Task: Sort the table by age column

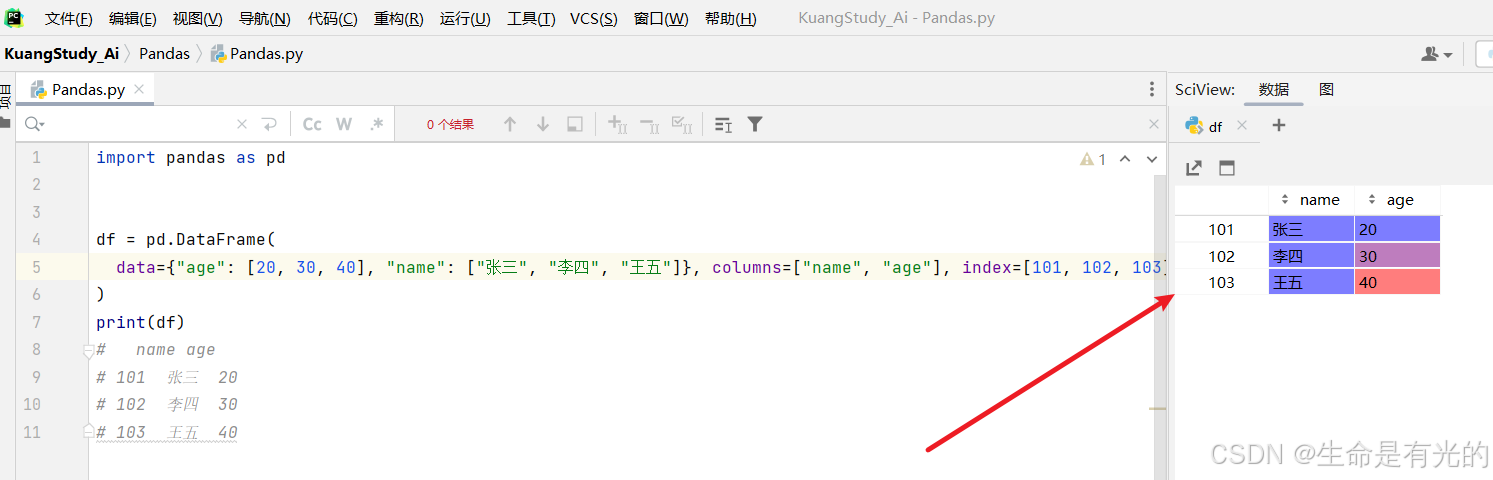Action: point(1397,200)
